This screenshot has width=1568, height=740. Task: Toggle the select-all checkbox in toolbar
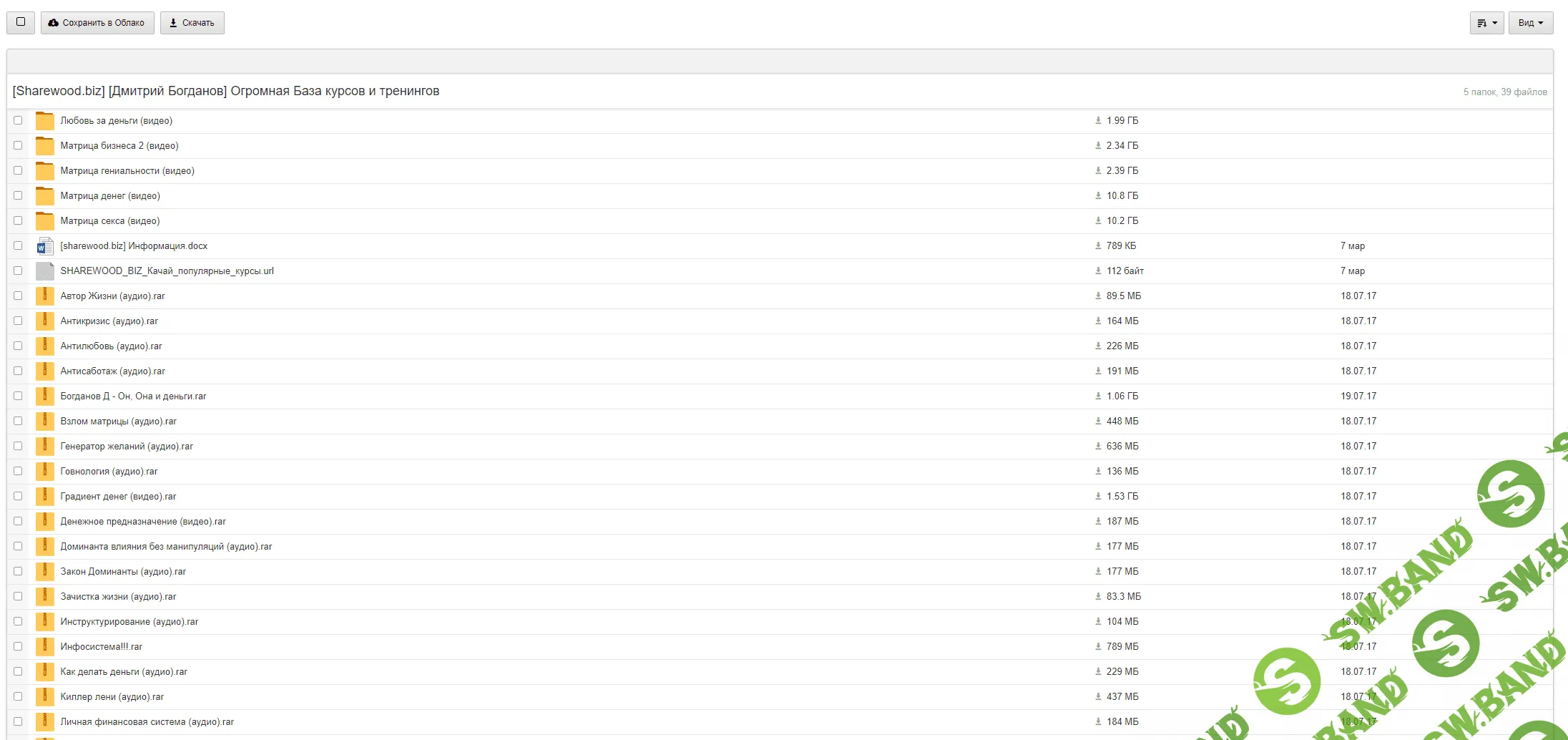click(21, 22)
